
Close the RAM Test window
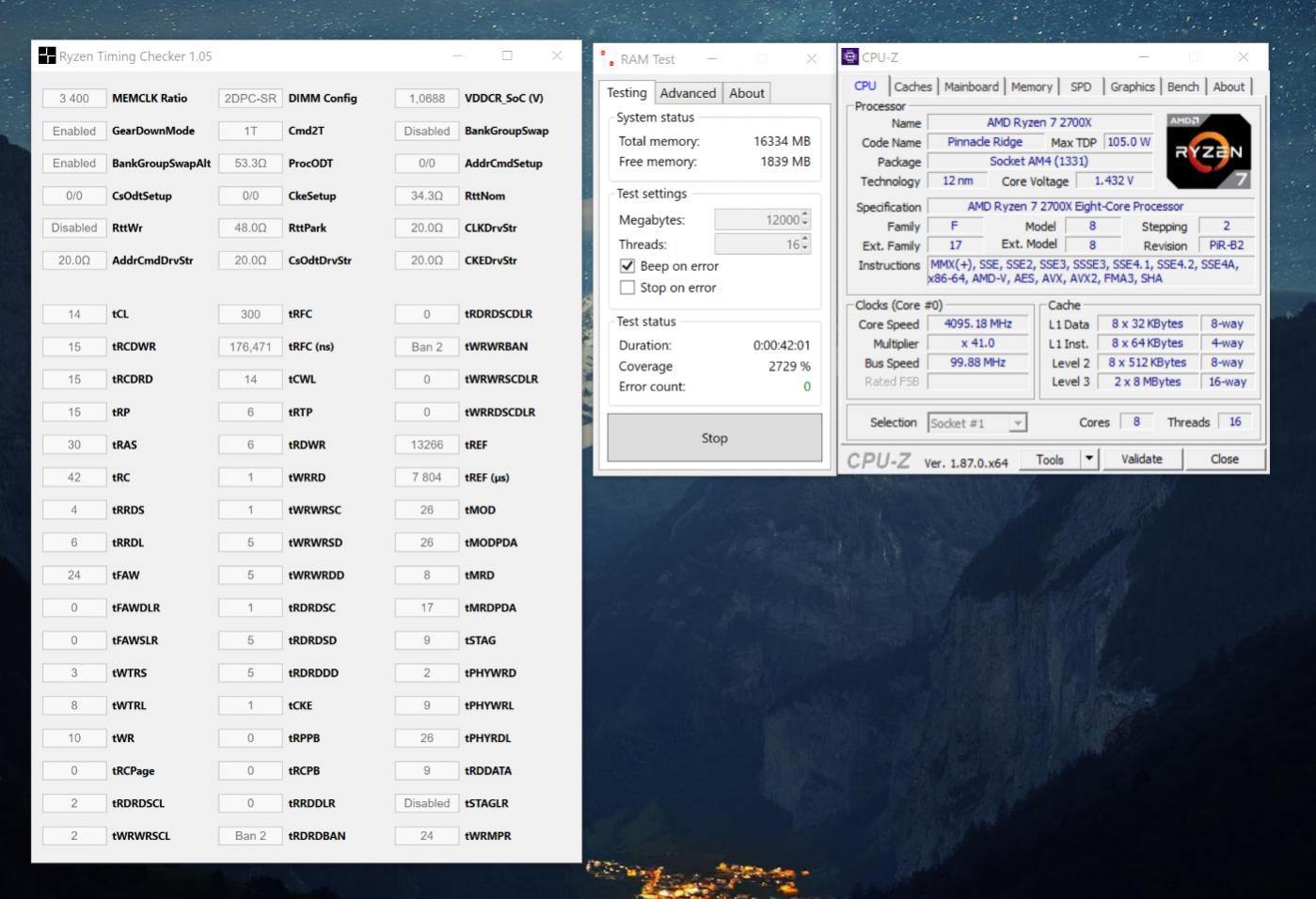coord(811,58)
